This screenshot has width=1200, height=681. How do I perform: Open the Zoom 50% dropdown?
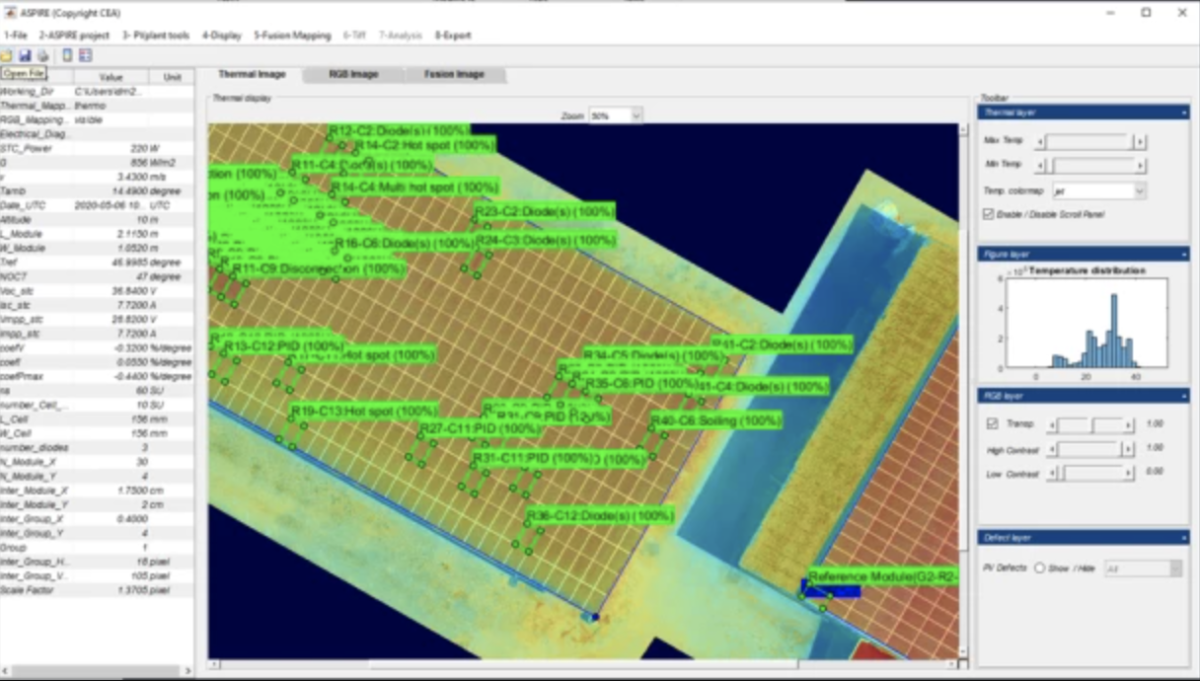615,116
